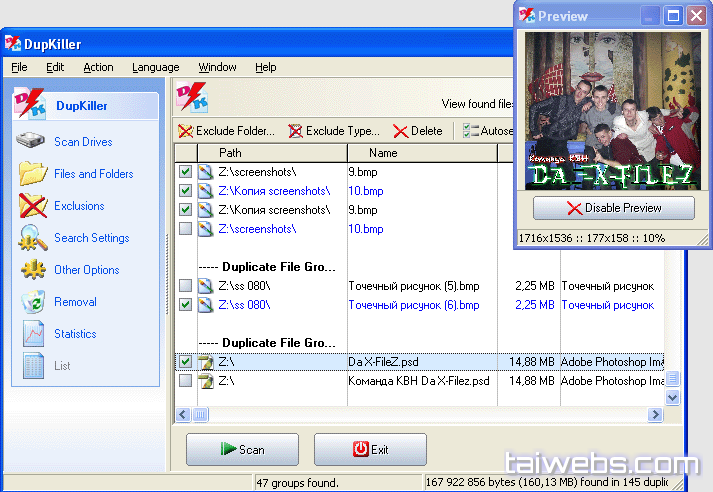Open the Action menu
The height and width of the screenshot is (492, 713).
click(98, 67)
